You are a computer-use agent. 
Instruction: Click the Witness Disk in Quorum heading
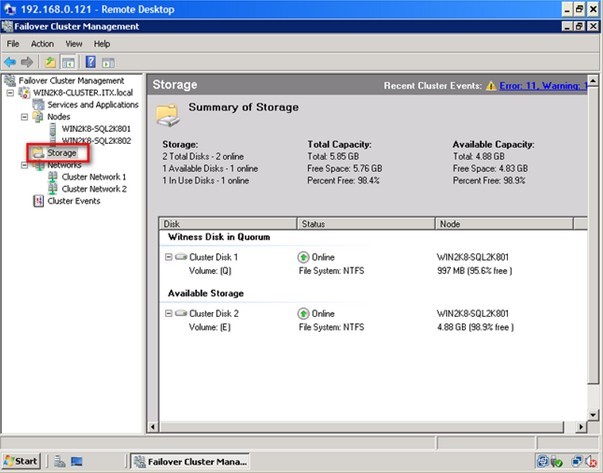coord(219,237)
